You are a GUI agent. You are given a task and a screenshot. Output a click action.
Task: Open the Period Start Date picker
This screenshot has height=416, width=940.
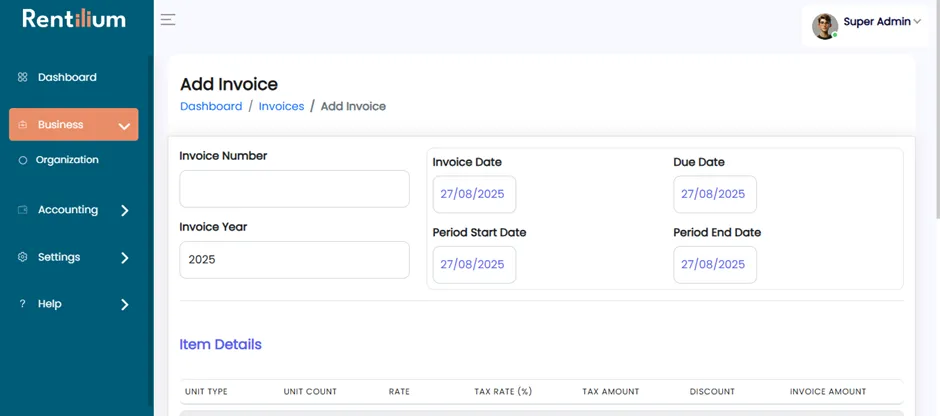(x=474, y=265)
